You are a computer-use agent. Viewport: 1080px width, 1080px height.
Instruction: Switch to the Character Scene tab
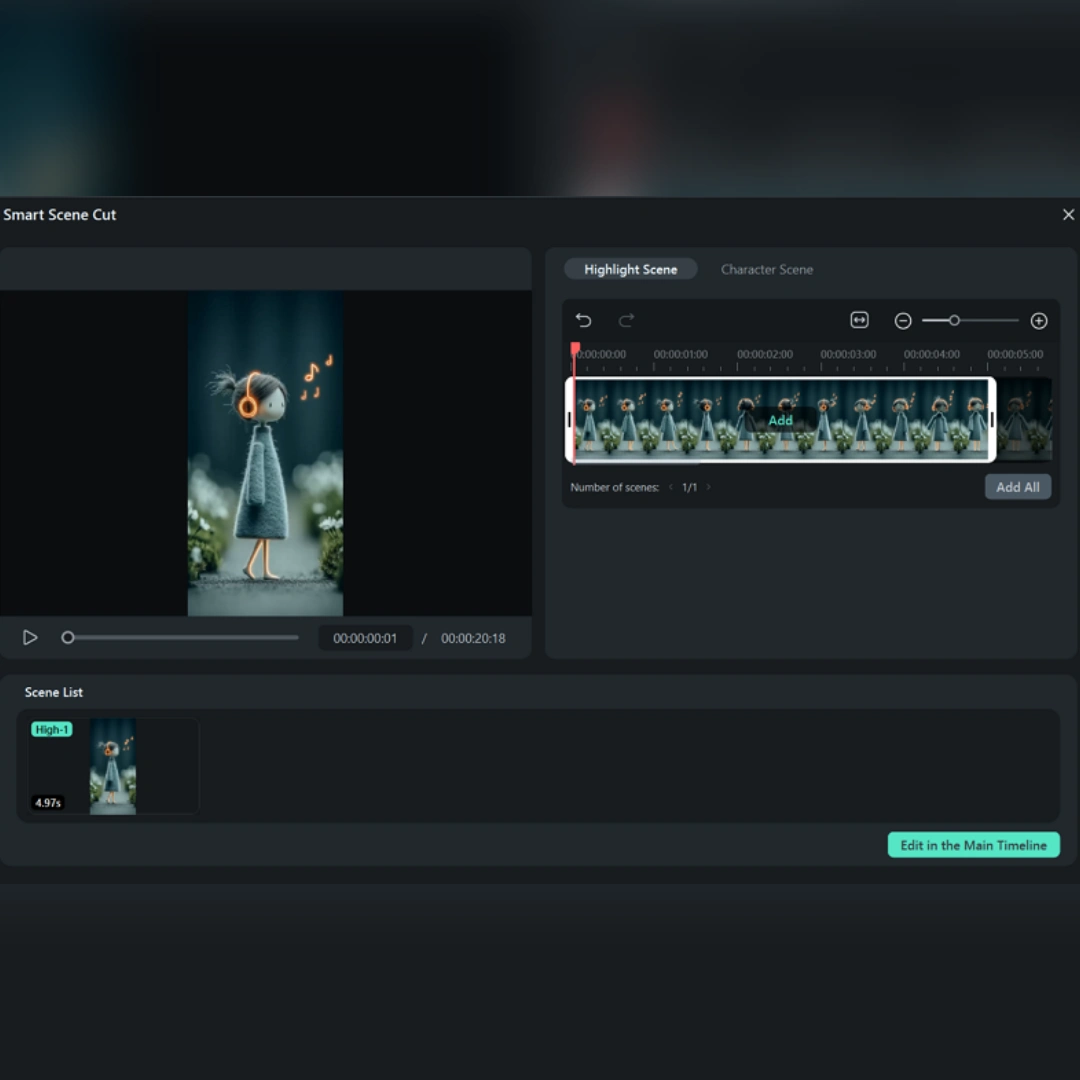pyautogui.click(x=767, y=269)
